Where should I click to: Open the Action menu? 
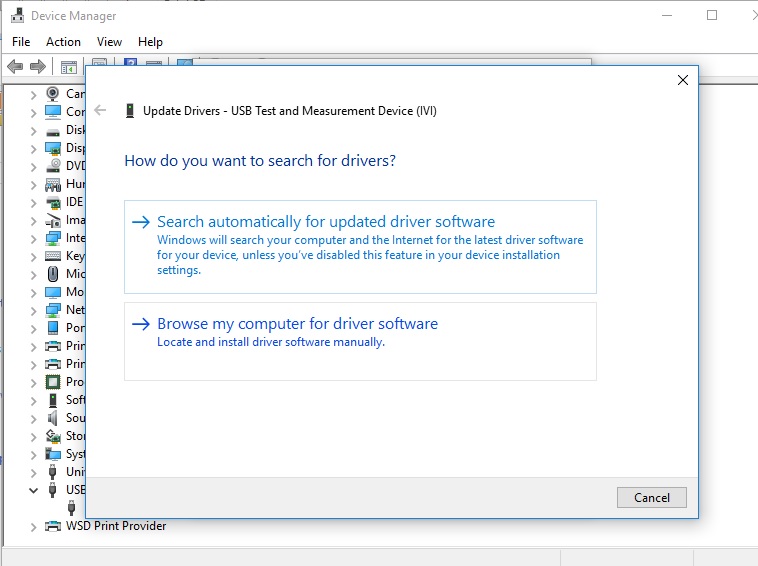pyautogui.click(x=63, y=42)
